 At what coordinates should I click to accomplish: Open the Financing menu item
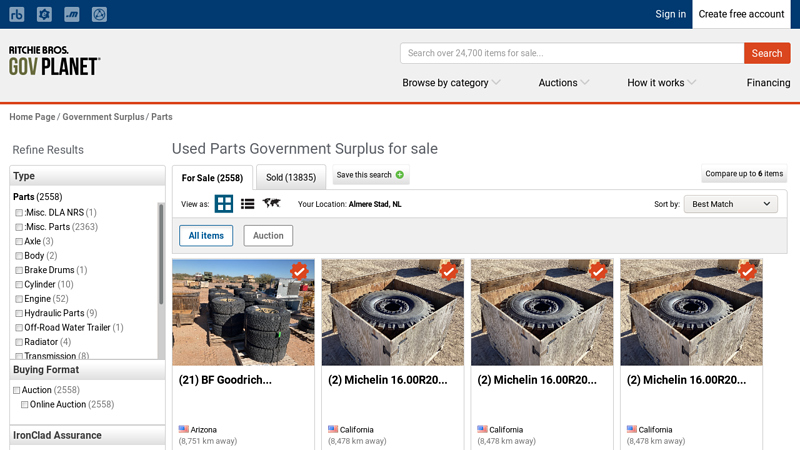768,83
